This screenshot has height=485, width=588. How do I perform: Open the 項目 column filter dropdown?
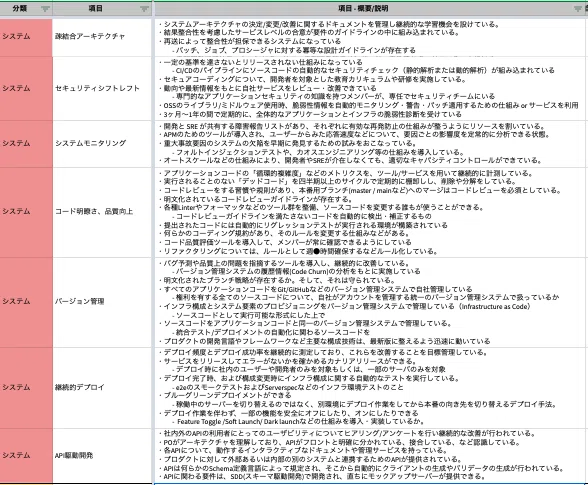point(144,9)
